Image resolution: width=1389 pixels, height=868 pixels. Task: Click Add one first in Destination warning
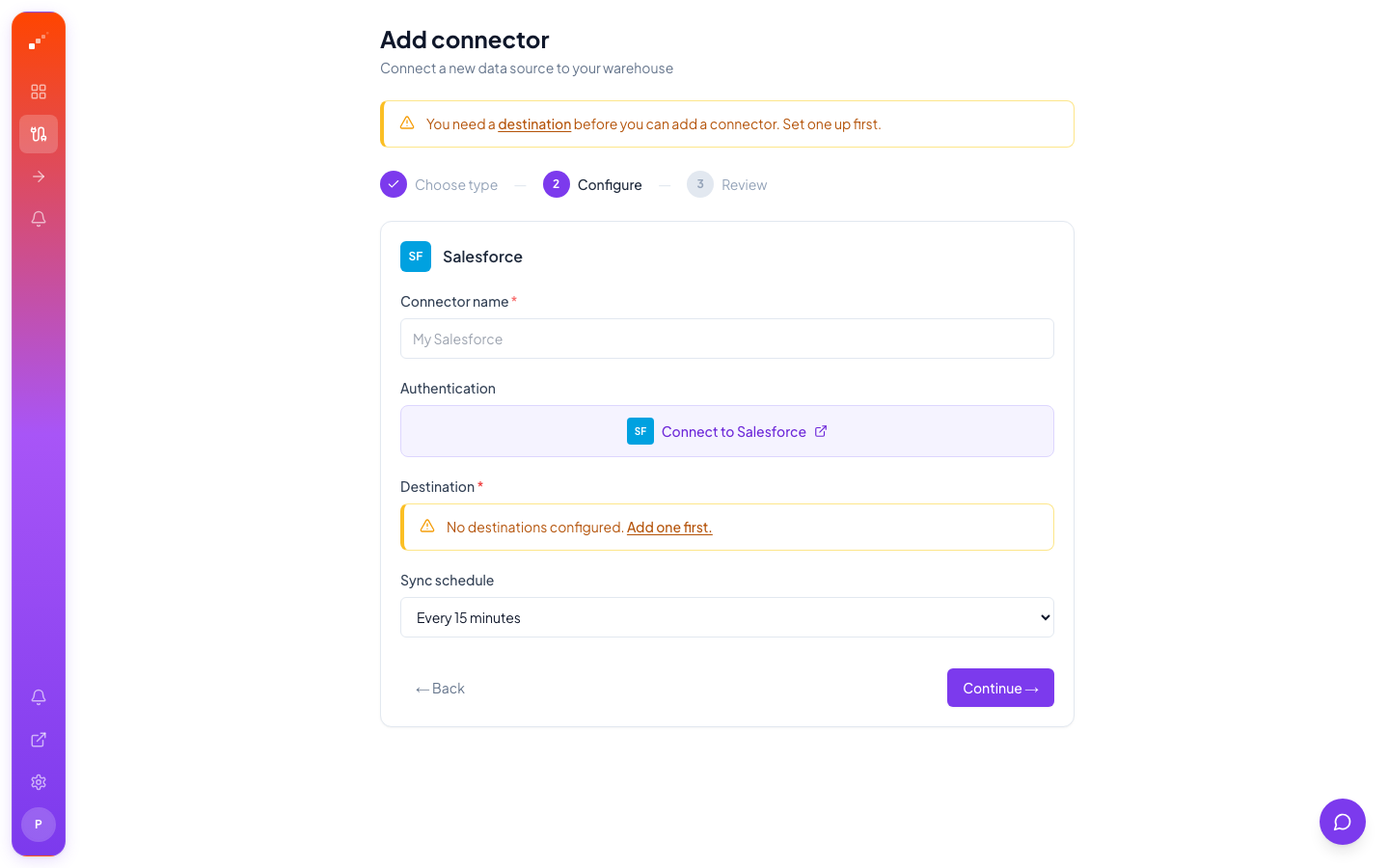coord(669,528)
